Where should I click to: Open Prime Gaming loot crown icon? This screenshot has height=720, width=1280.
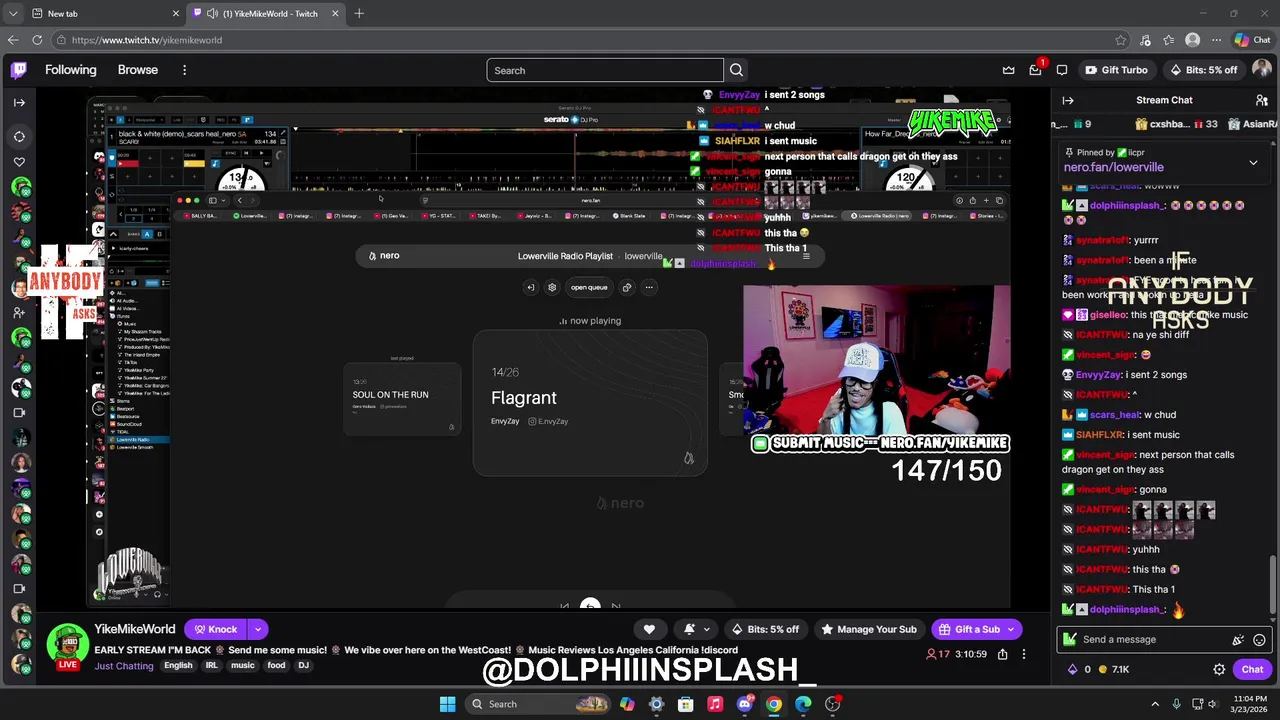(x=1008, y=70)
